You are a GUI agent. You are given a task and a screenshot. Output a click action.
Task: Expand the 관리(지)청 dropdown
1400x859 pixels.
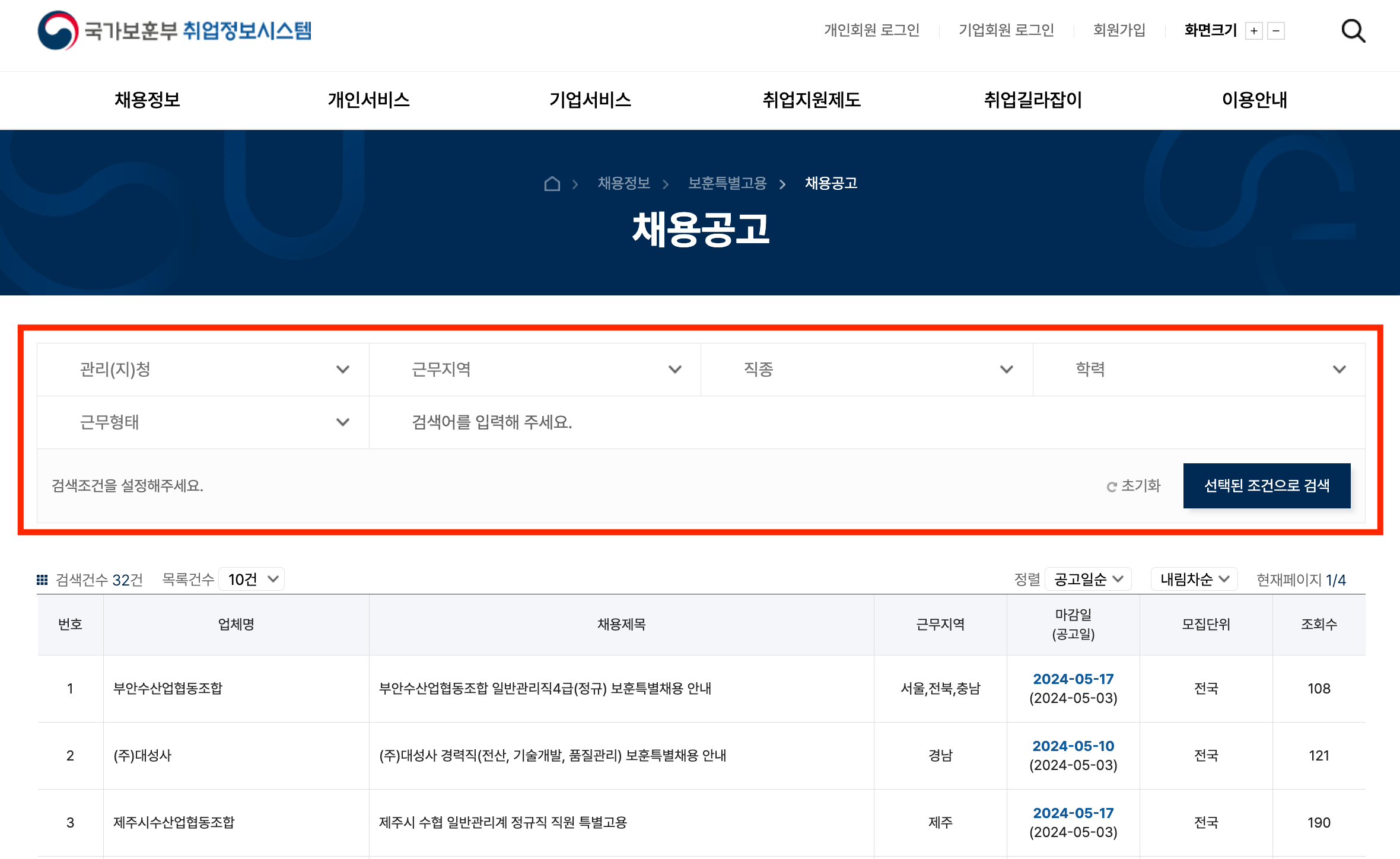203,370
